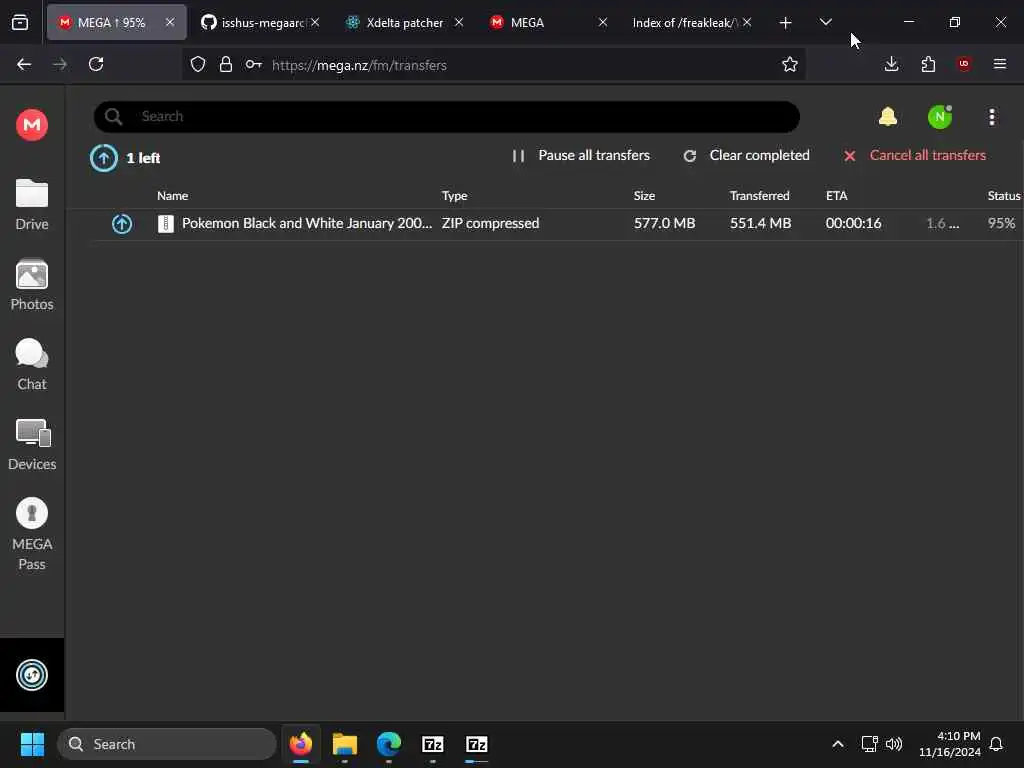Open the green N account avatar
1024x768 pixels.
[940, 117]
